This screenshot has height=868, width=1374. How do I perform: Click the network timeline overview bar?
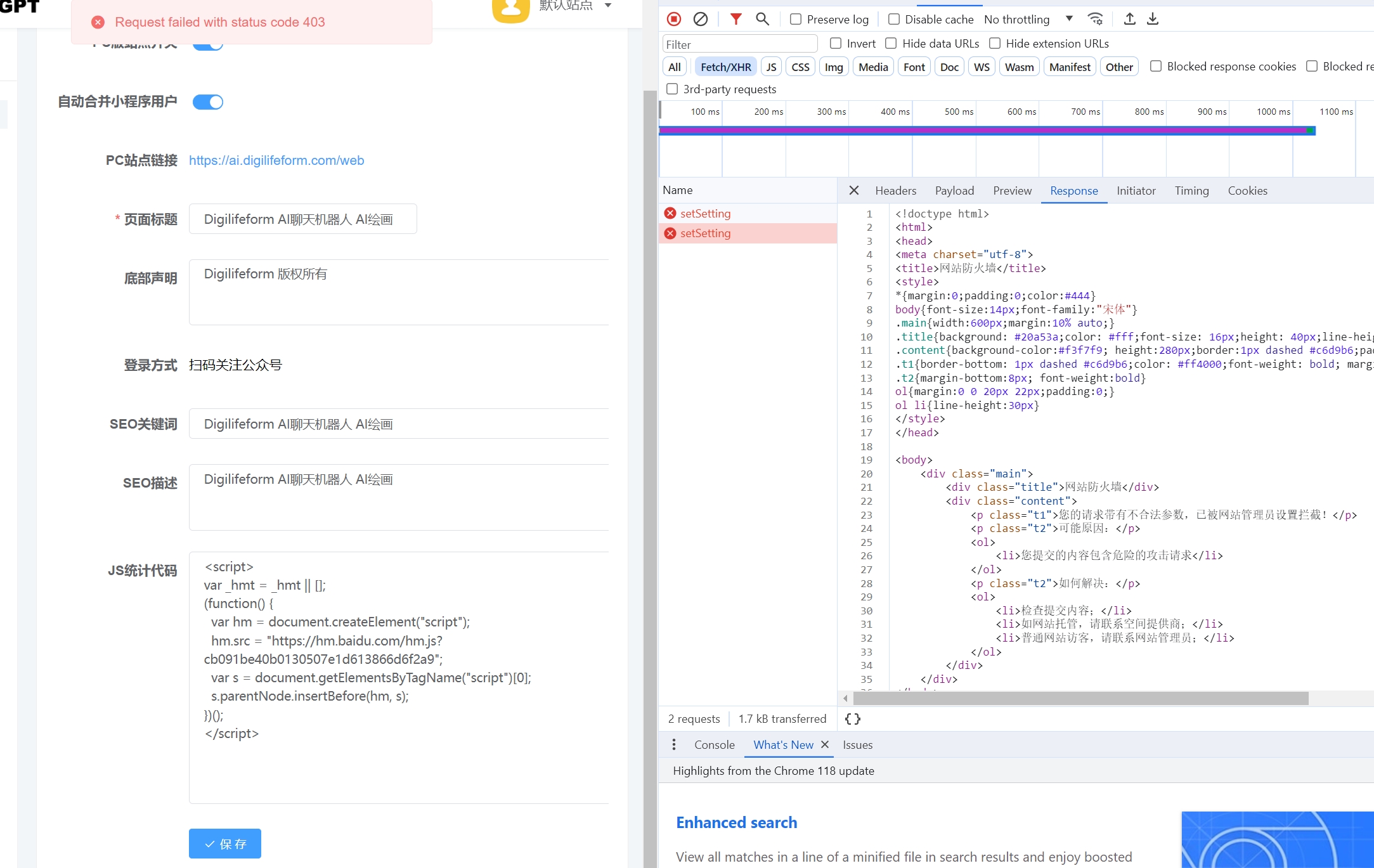(987, 131)
